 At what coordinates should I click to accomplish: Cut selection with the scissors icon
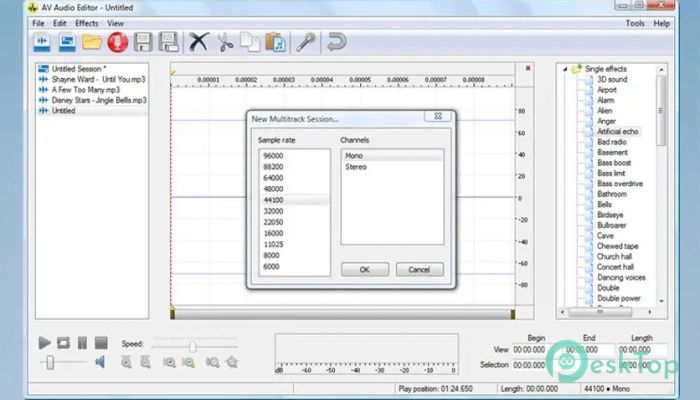225,43
